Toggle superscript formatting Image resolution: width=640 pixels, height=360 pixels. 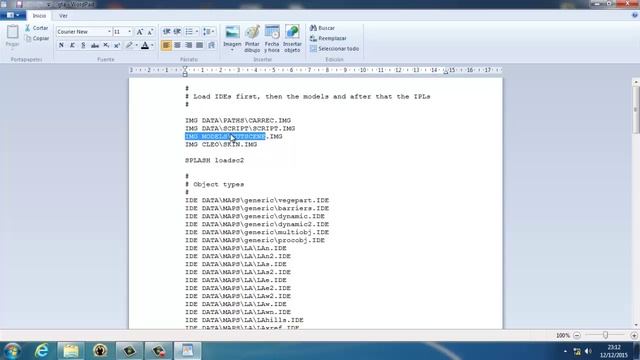click(117, 45)
